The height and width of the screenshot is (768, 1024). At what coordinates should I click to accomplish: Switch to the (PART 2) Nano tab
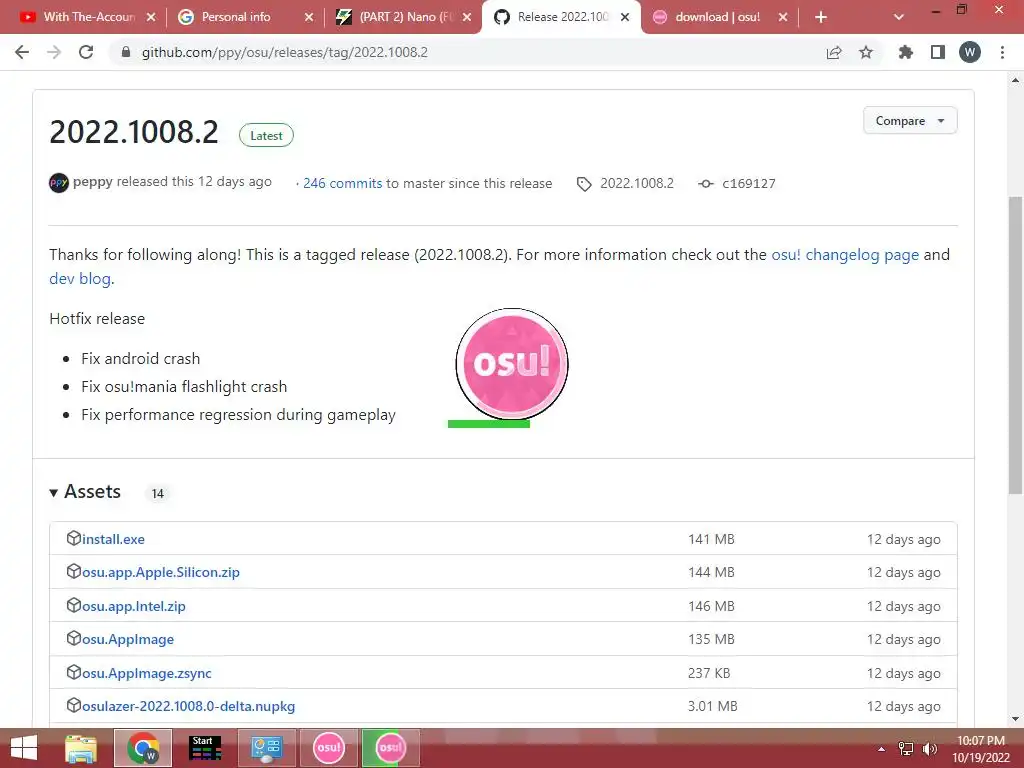coord(406,17)
